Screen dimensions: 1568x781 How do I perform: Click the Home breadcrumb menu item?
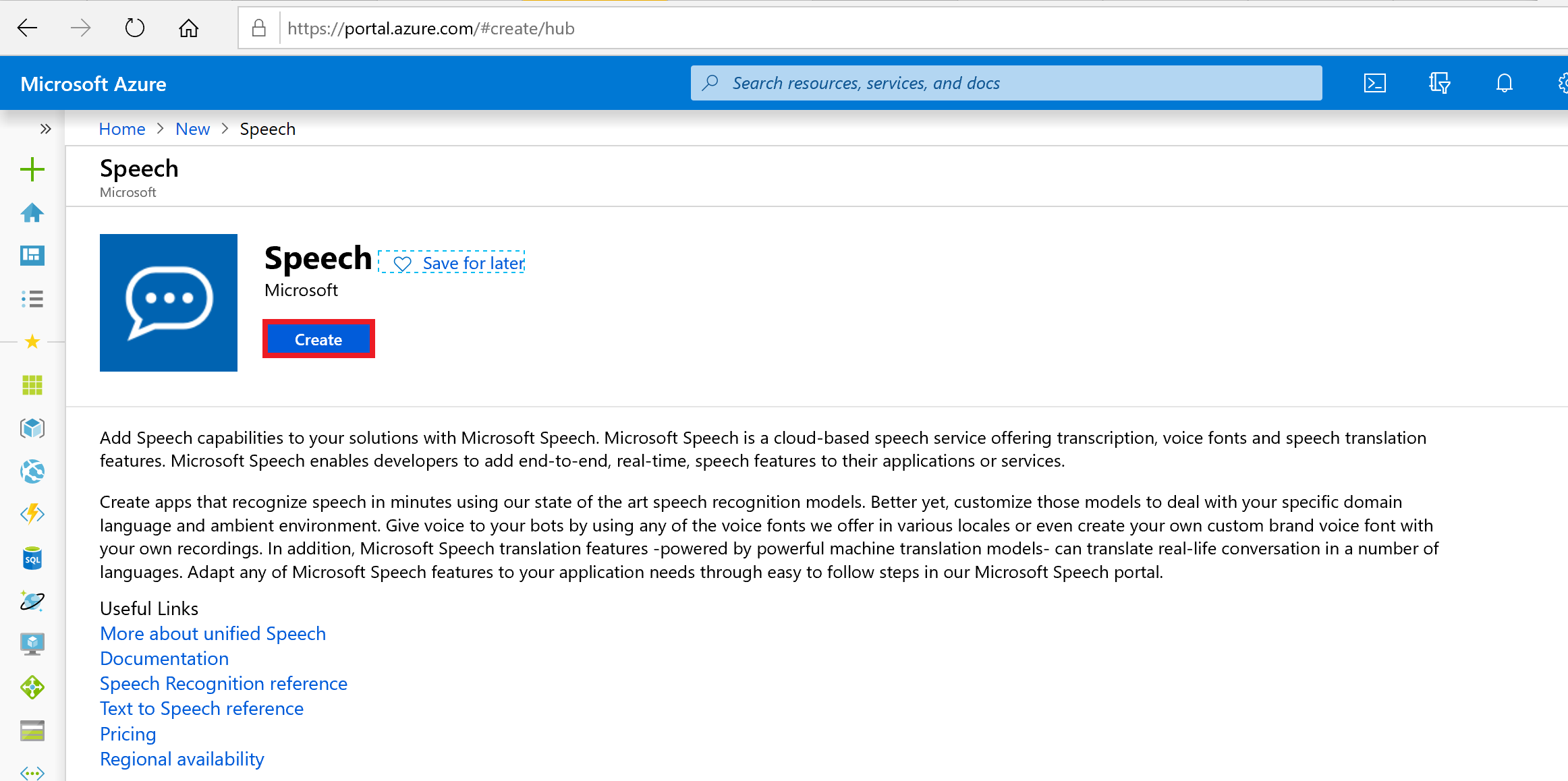121,129
